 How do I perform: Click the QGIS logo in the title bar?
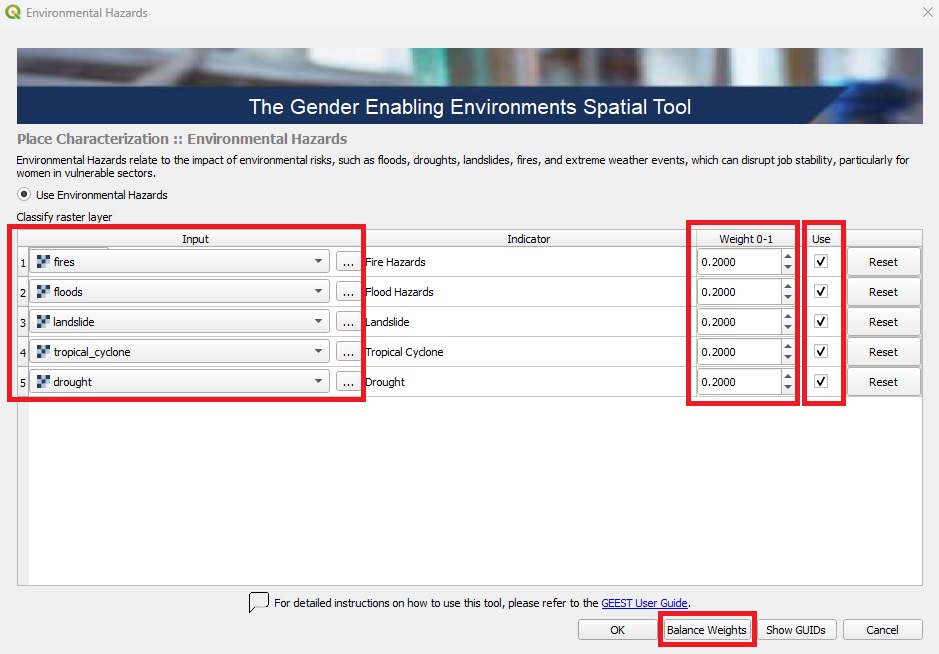[14, 13]
